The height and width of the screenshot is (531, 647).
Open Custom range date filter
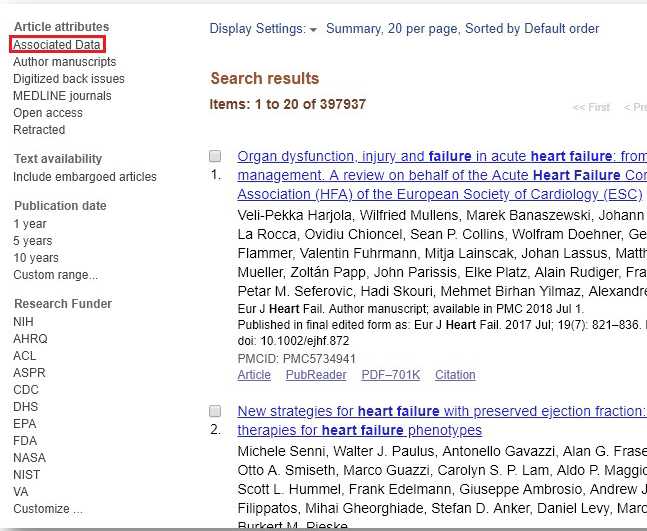tap(55, 275)
